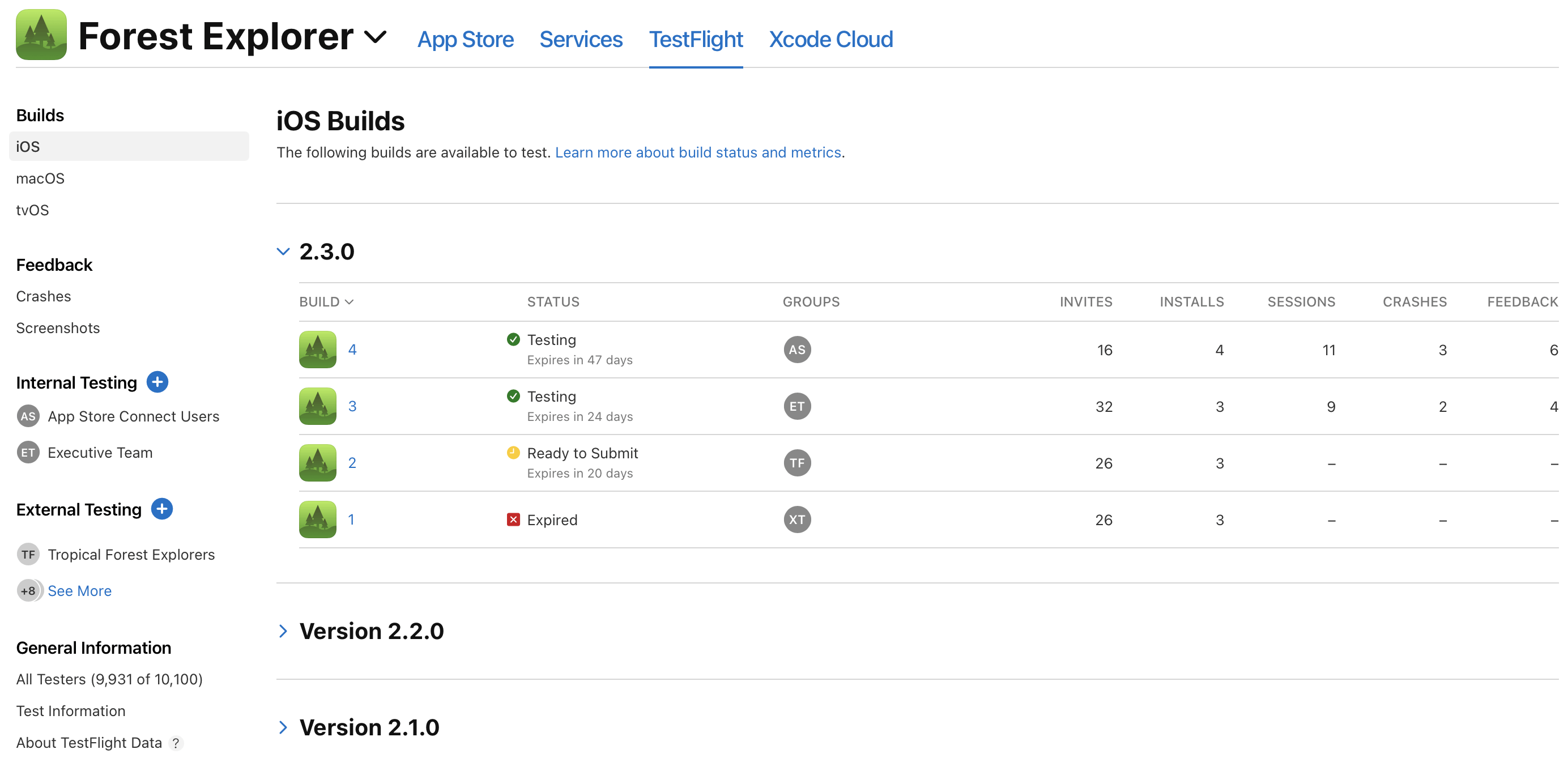Screen dimensions: 1568x758
Task: Open build number 2
Action: 352,463
